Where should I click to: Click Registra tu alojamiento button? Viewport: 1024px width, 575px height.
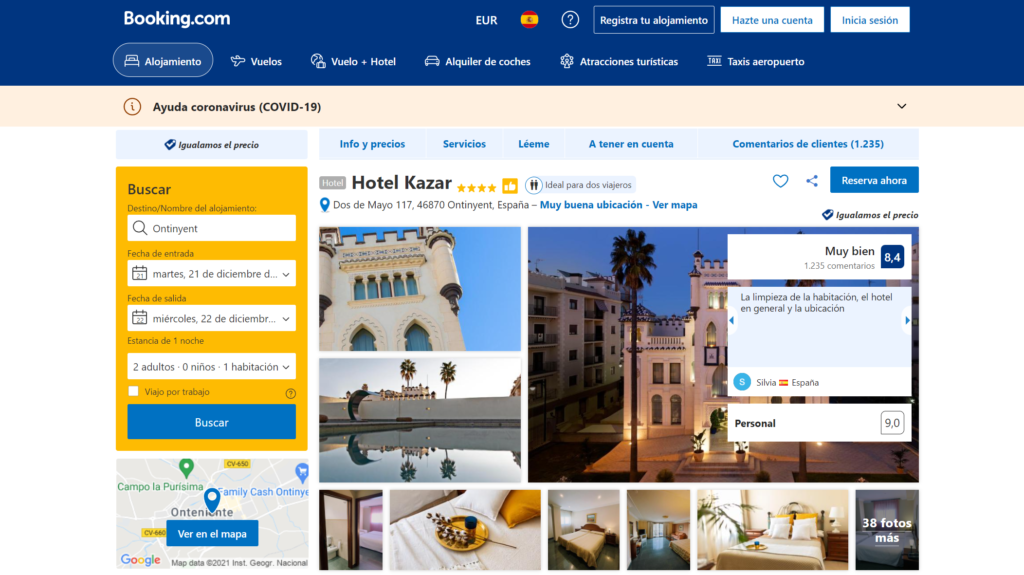[x=654, y=20]
